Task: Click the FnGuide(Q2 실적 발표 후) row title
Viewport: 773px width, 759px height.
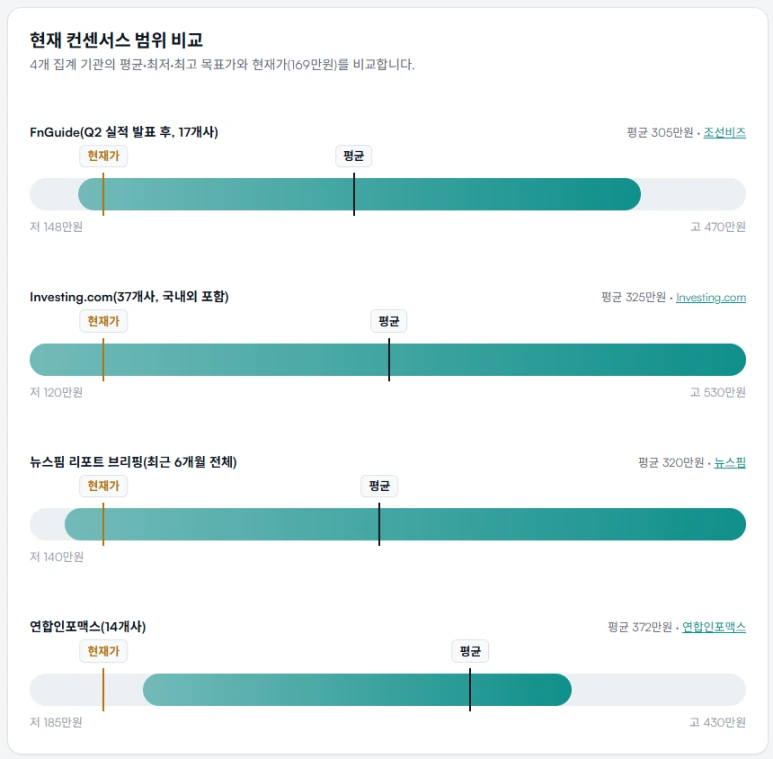Action: coord(124,132)
